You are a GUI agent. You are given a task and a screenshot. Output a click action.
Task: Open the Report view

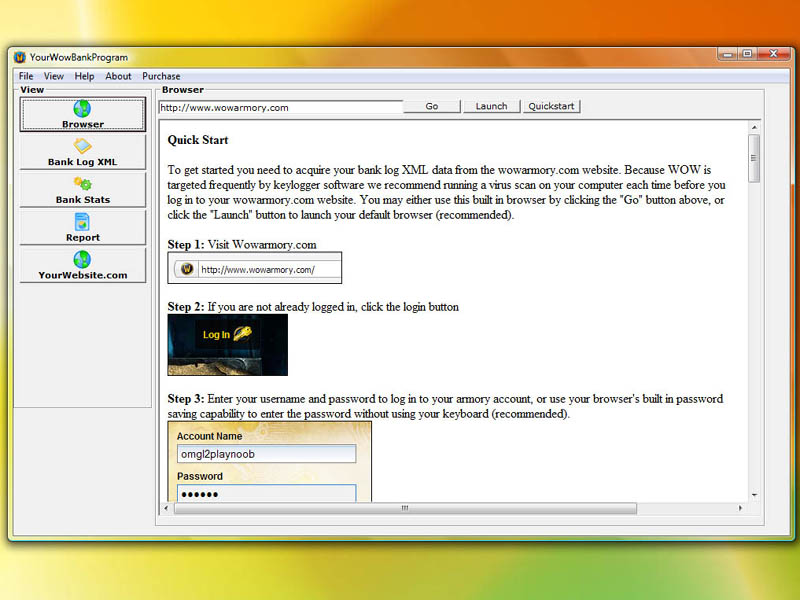[x=83, y=228]
